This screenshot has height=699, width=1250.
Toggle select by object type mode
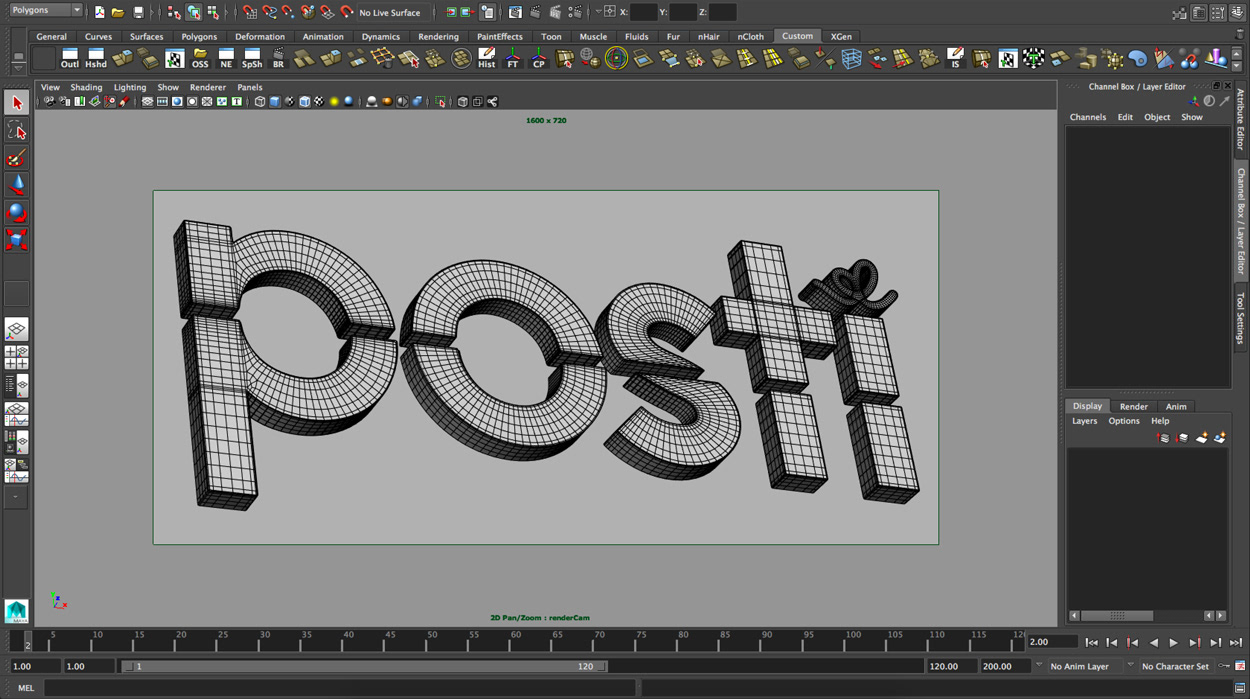coord(194,12)
